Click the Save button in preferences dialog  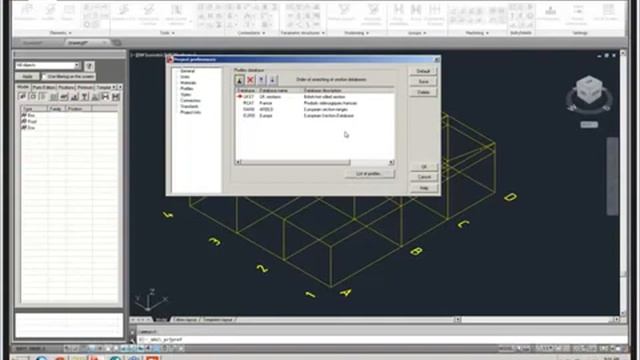pos(423,82)
